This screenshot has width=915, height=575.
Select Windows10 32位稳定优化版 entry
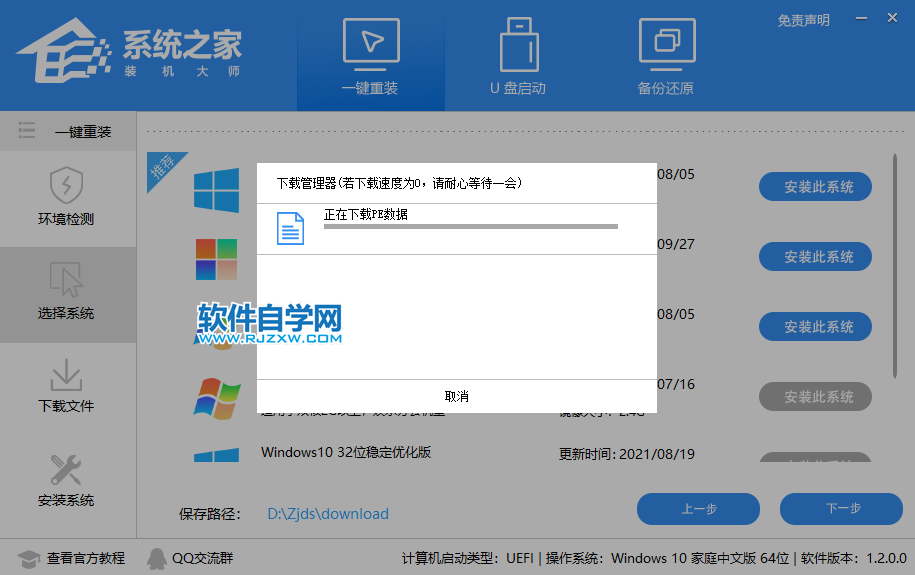coord(346,452)
